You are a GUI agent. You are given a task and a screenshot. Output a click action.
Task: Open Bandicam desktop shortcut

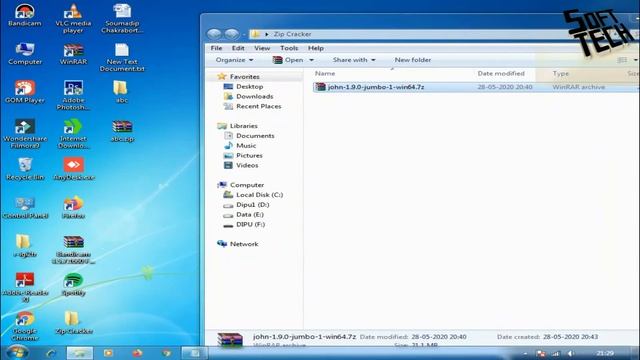(25, 16)
